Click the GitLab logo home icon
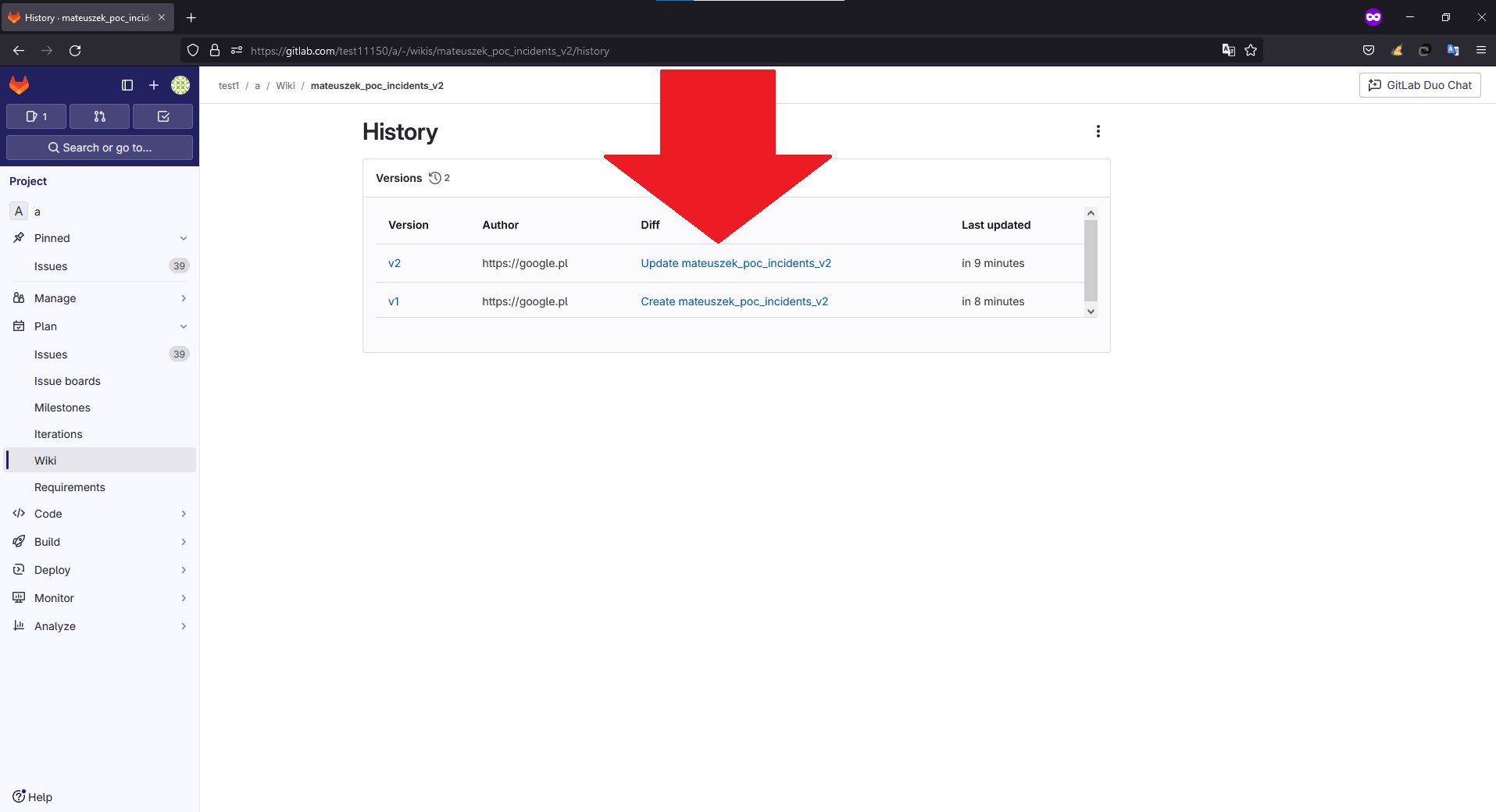1496x812 pixels. pyautogui.click(x=20, y=85)
